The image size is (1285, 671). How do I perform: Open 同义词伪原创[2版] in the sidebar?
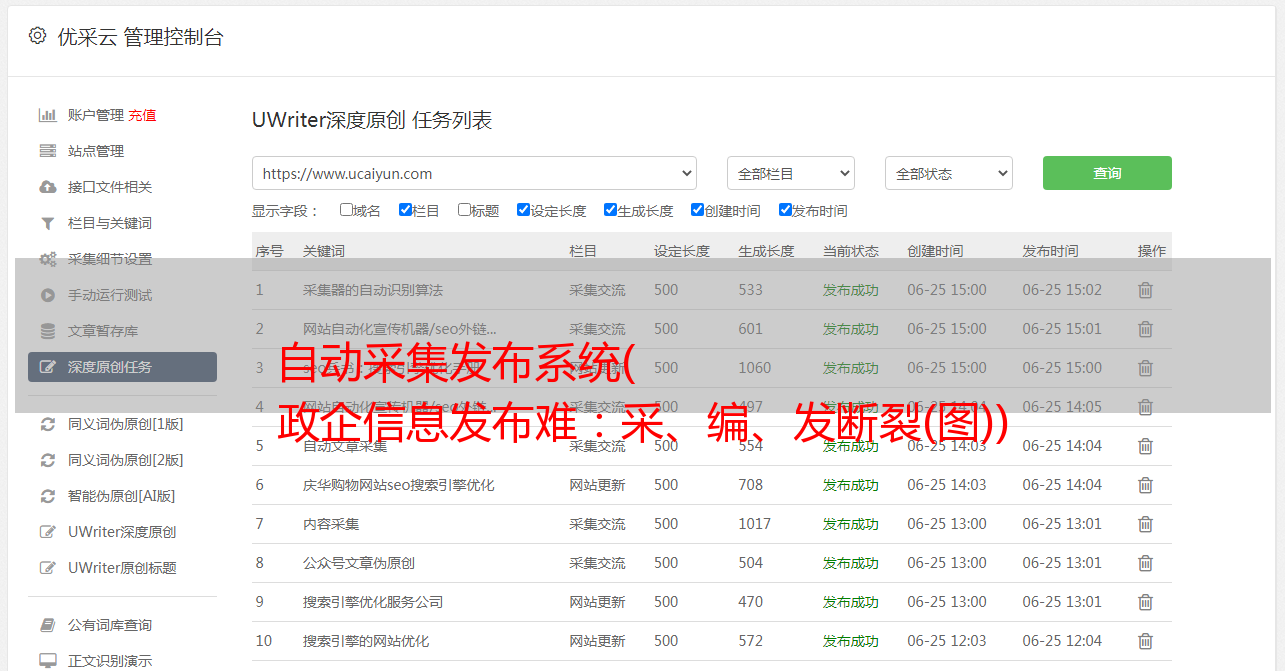click(x=126, y=460)
